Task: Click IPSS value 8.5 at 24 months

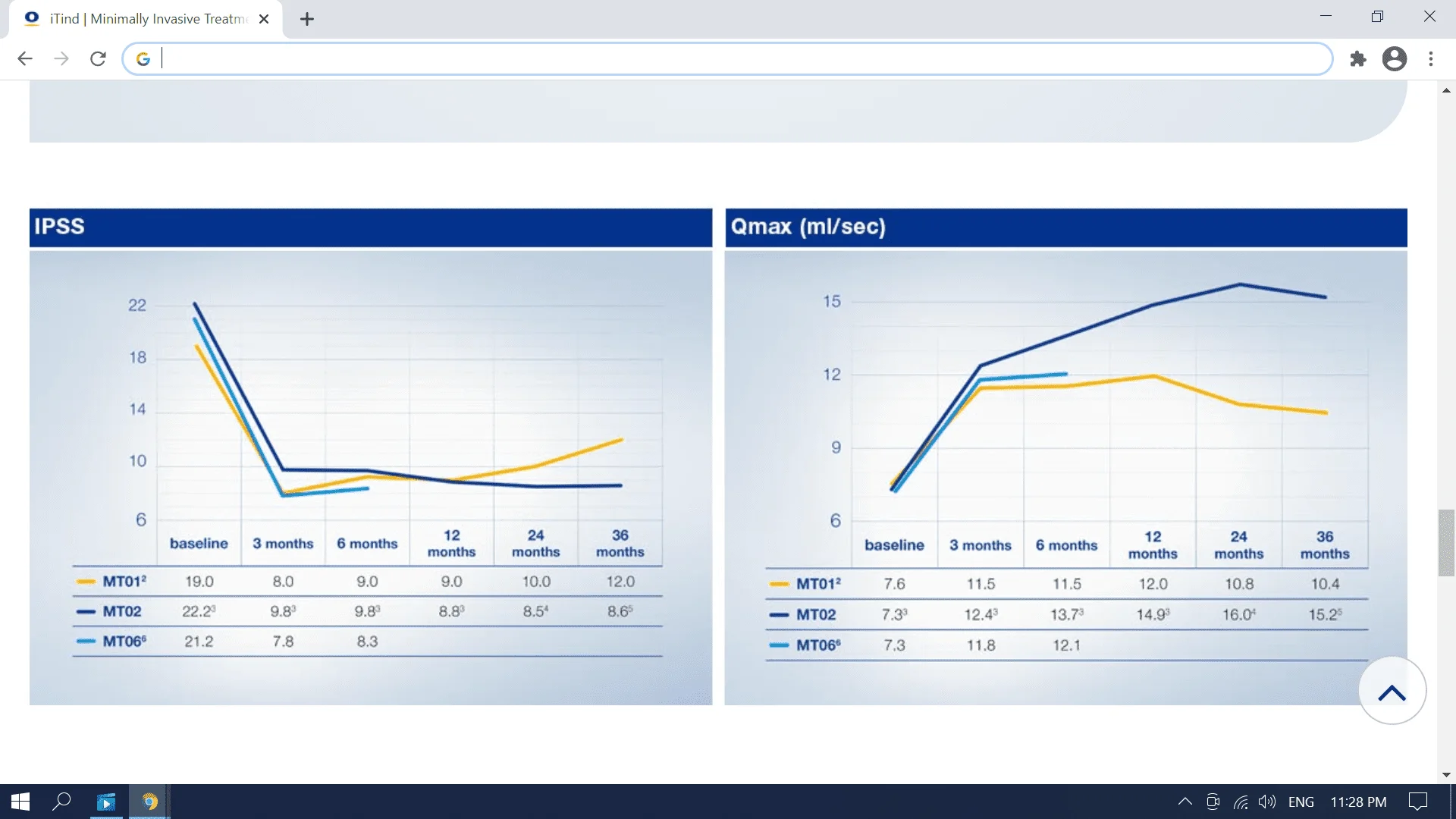Action: click(535, 611)
